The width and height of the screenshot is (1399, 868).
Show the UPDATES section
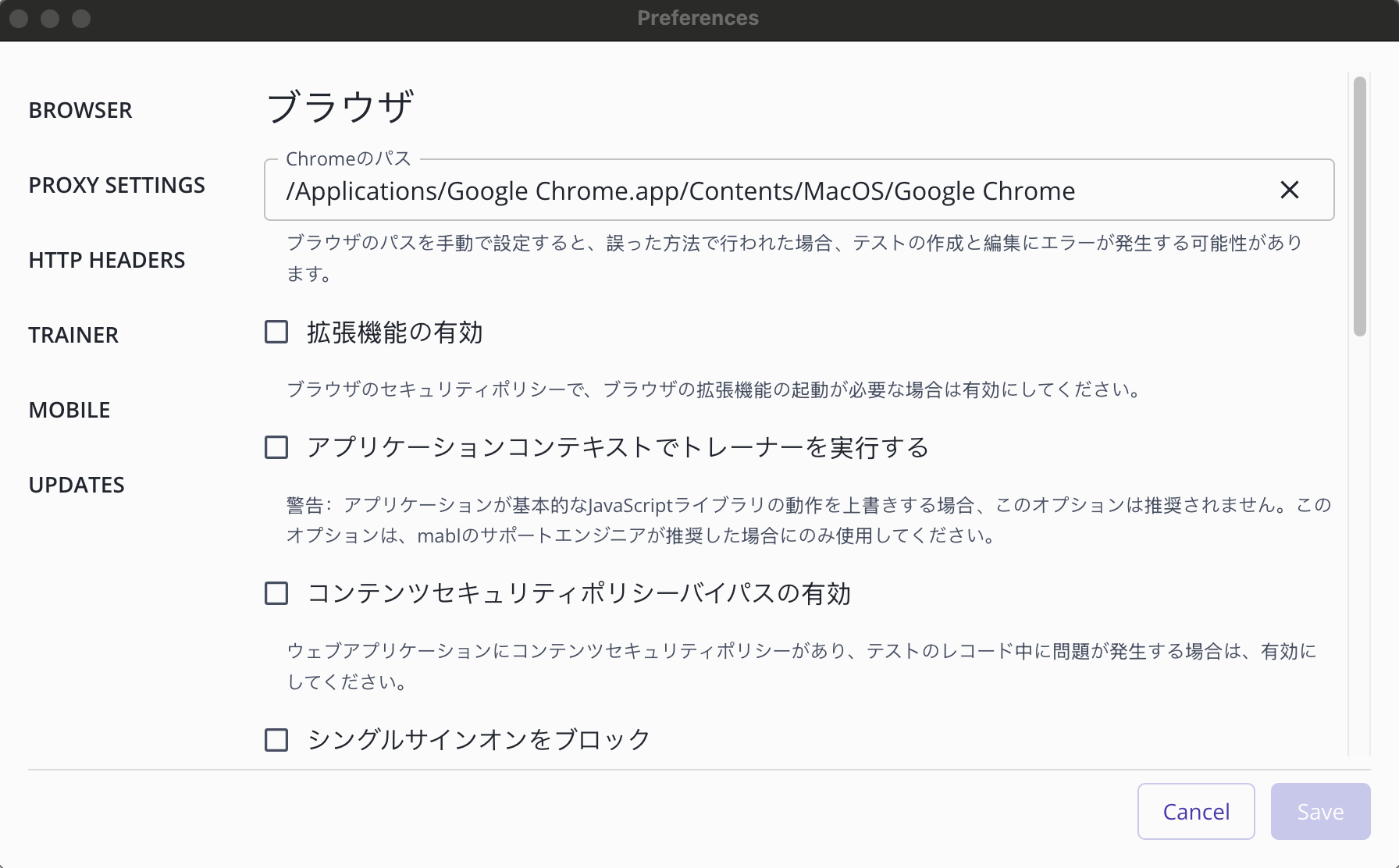pyautogui.click(x=77, y=485)
